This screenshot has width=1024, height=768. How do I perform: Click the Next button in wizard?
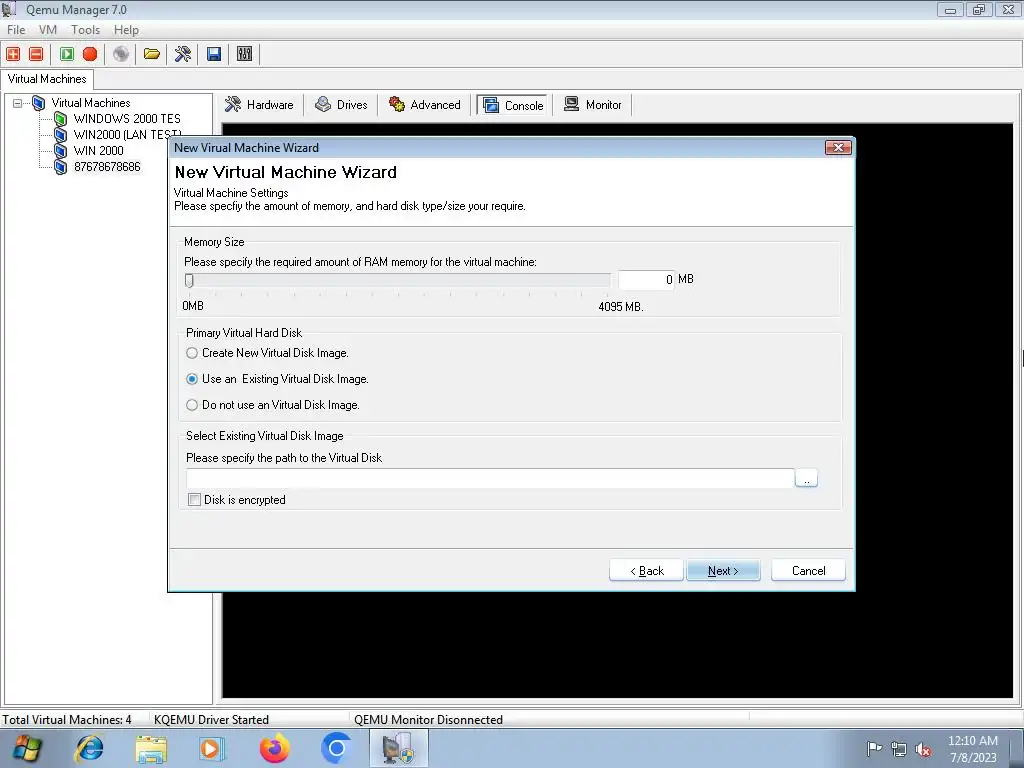[x=724, y=571]
